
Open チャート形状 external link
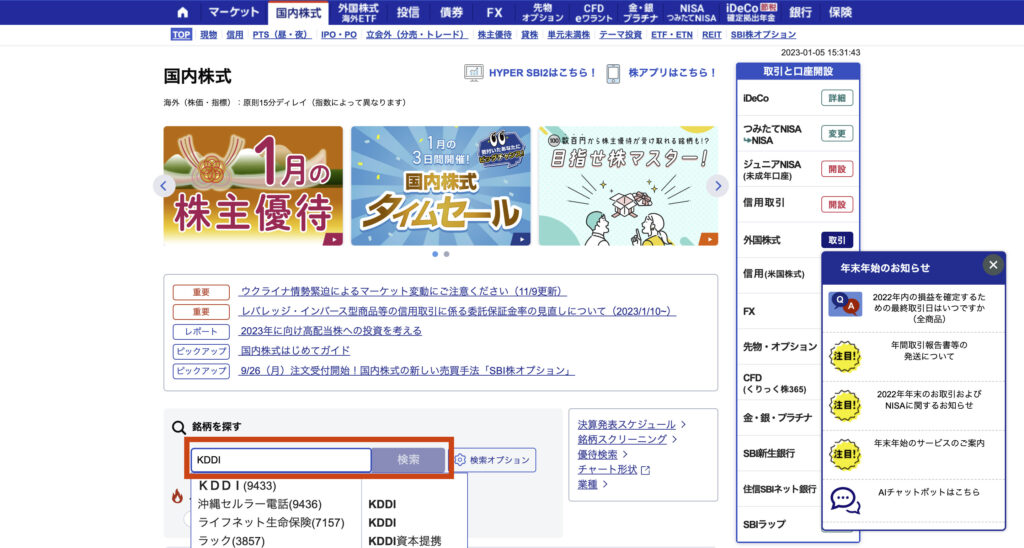click(x=614, y=470)
